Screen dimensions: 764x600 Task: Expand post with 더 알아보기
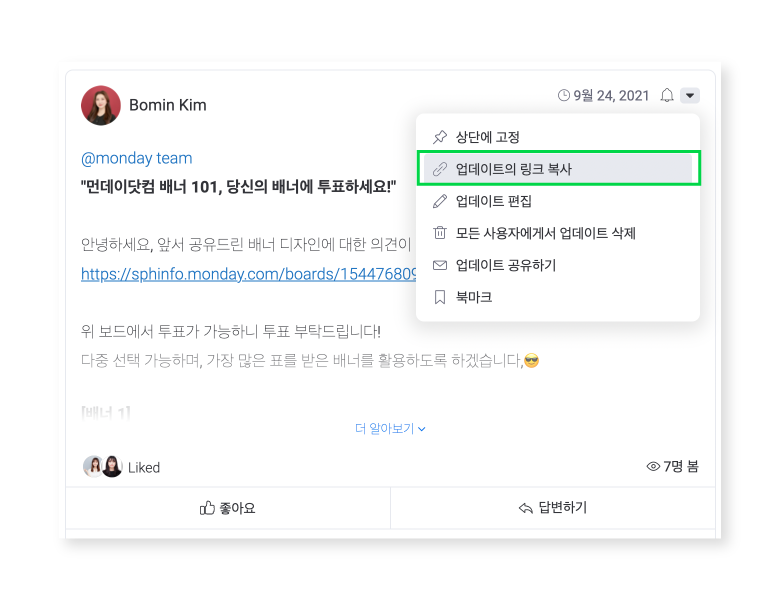pos(390,428)
